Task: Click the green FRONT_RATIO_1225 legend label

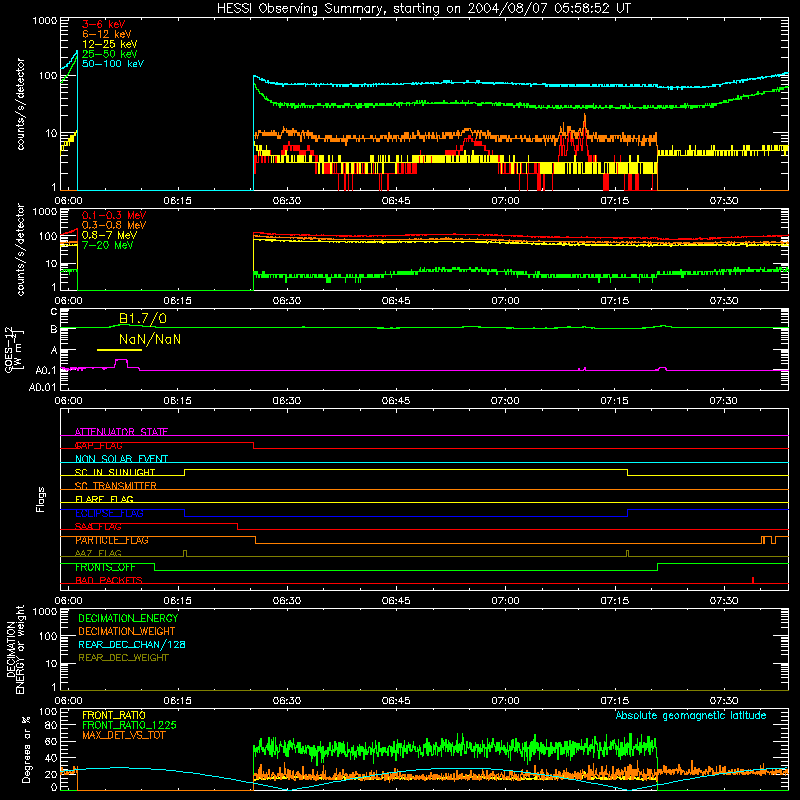Action: (130, 725)
